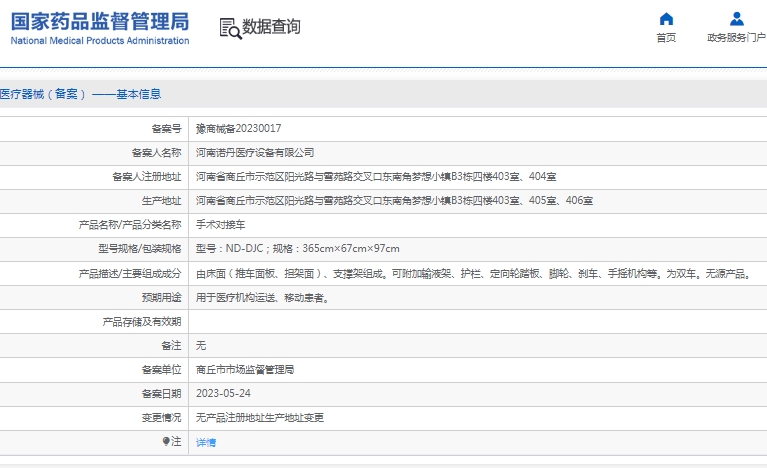Screen dimensions: 767x468
Task: Click the 型号规格/包装规格 label
Action: (140, 248)
